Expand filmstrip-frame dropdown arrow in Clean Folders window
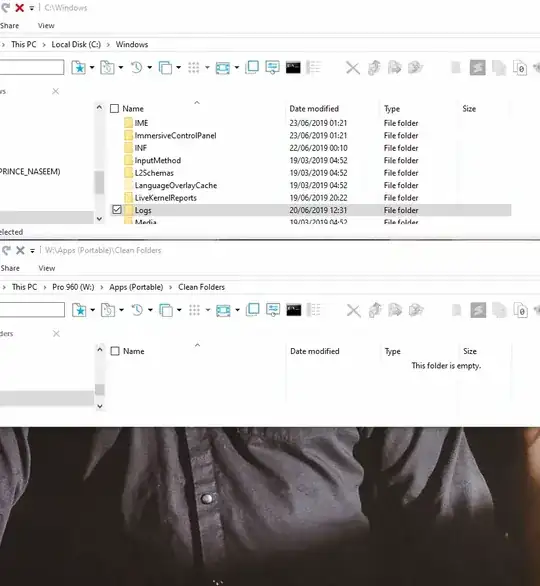Viewport: 540px width, 586px height. (x=237, y=310)
